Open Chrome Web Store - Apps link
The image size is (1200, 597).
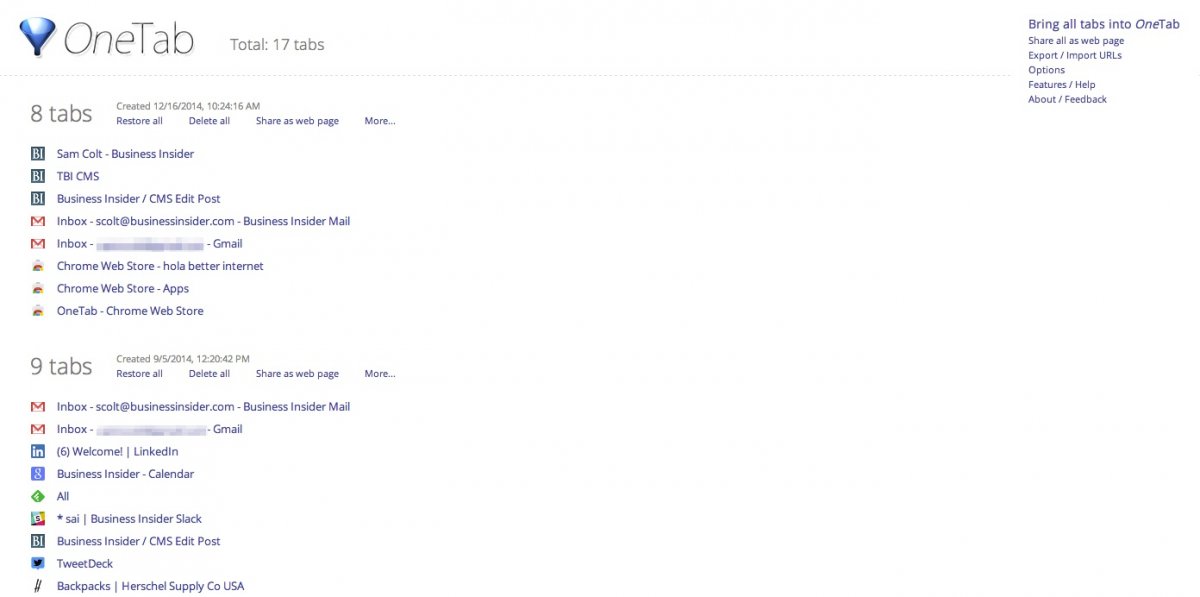pyautogui.click(x=122, y=289)
